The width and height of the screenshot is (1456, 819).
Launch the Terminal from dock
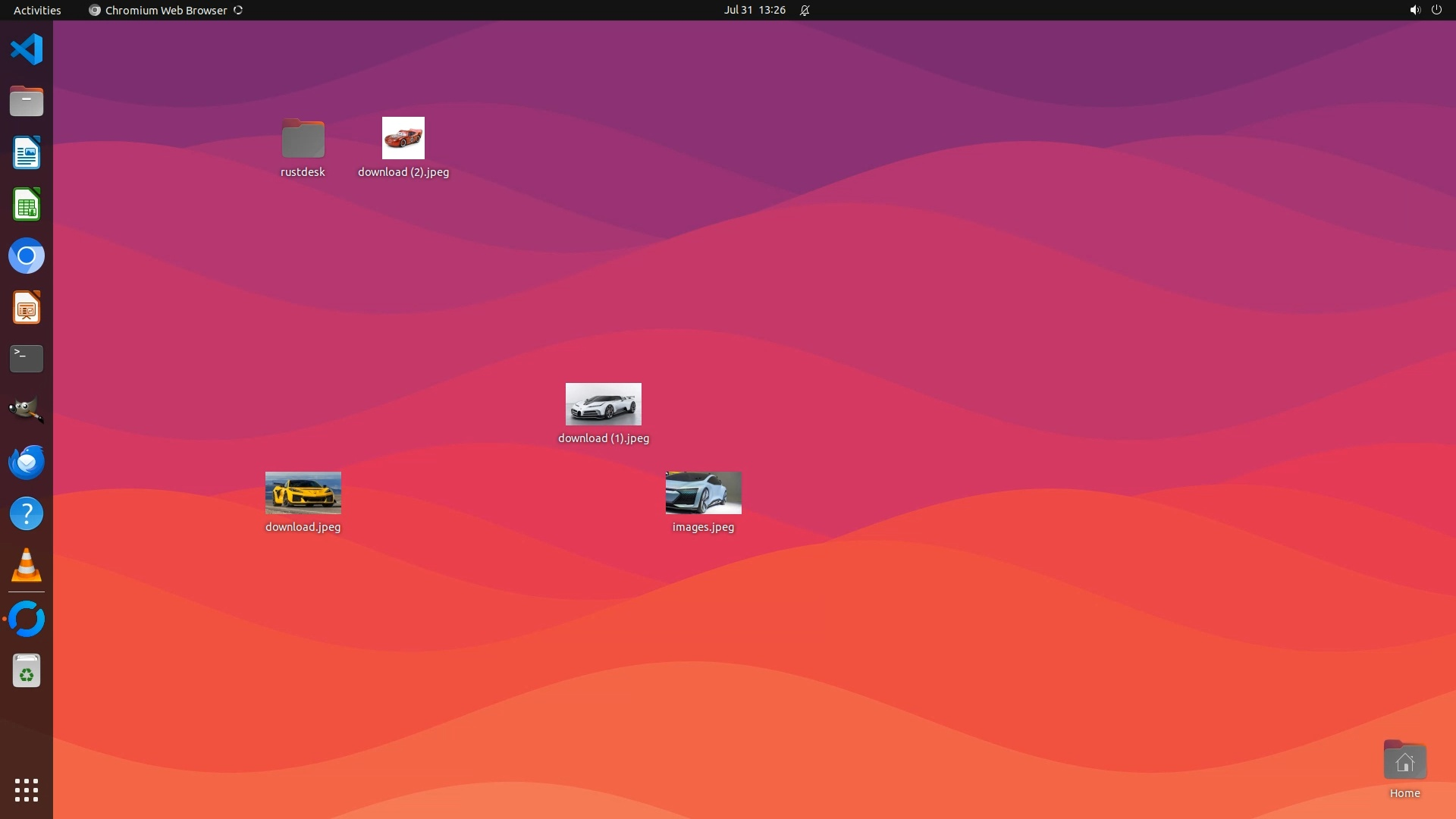[x=27, y=359]
